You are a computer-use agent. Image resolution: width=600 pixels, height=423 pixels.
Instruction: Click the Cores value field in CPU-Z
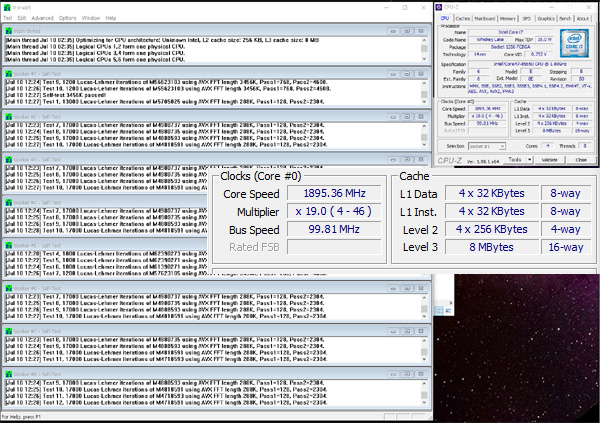548,146
